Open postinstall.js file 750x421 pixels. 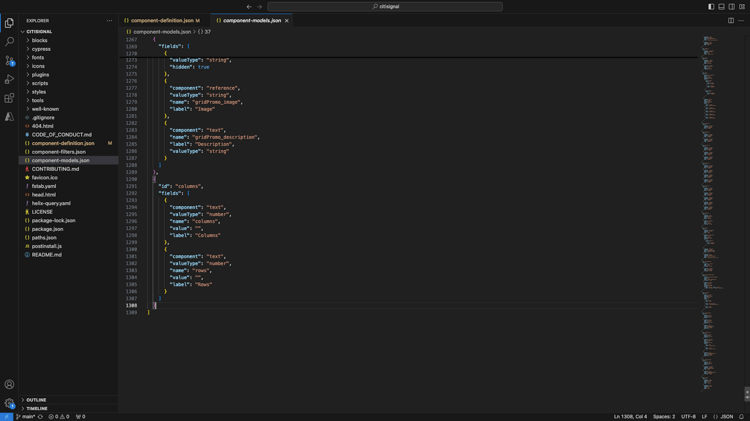point(47,247)
